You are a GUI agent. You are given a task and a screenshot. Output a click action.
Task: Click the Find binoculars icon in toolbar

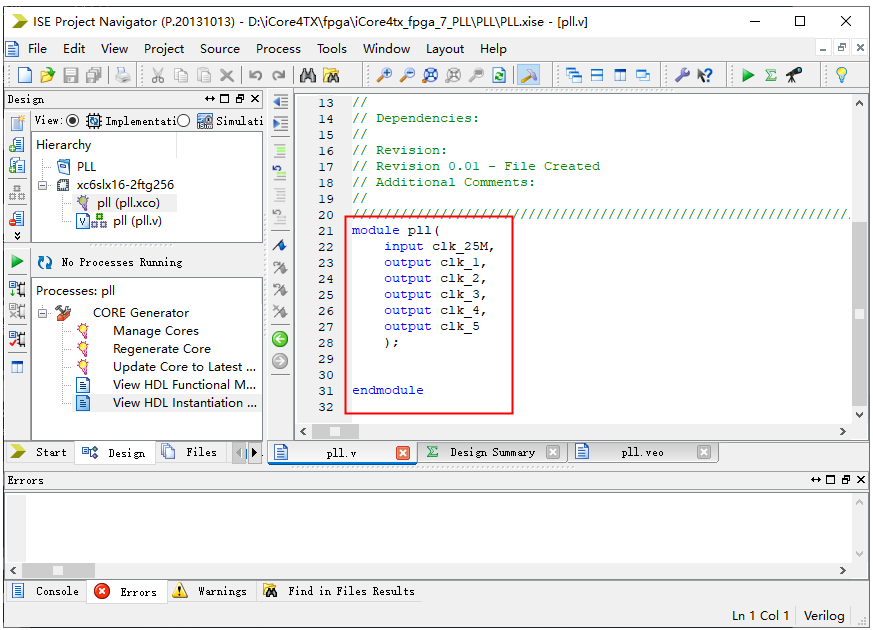tap(308, 75)
